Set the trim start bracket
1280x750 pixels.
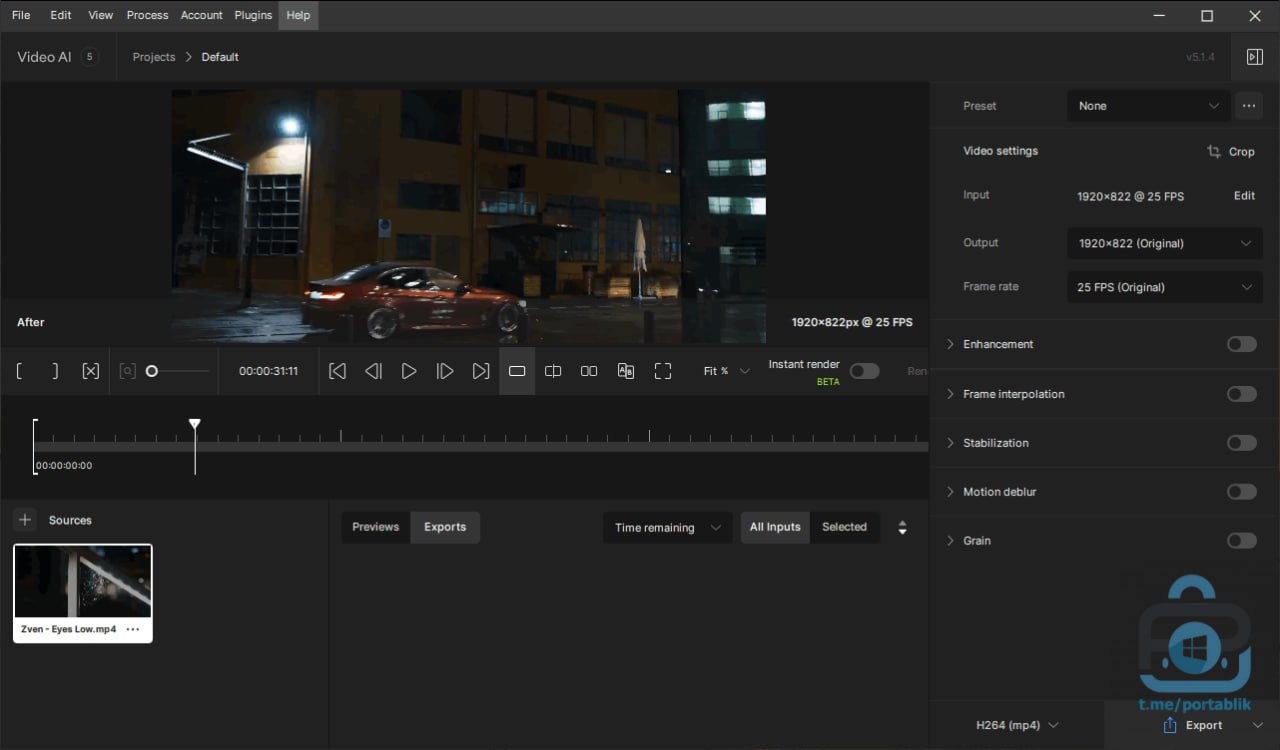(x=19, y=371)
